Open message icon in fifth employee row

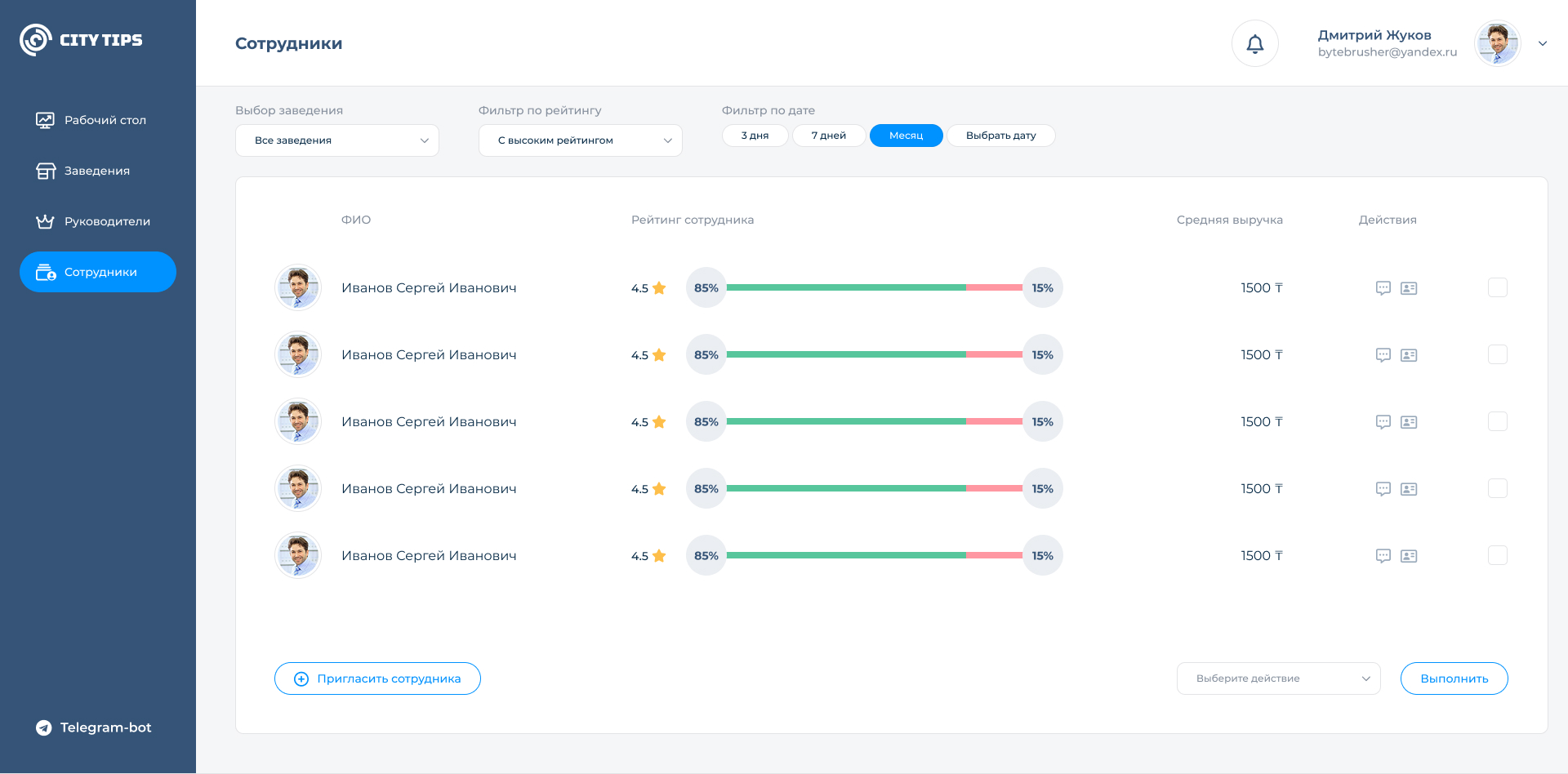pyautogui.click(x=1383, y=556)
